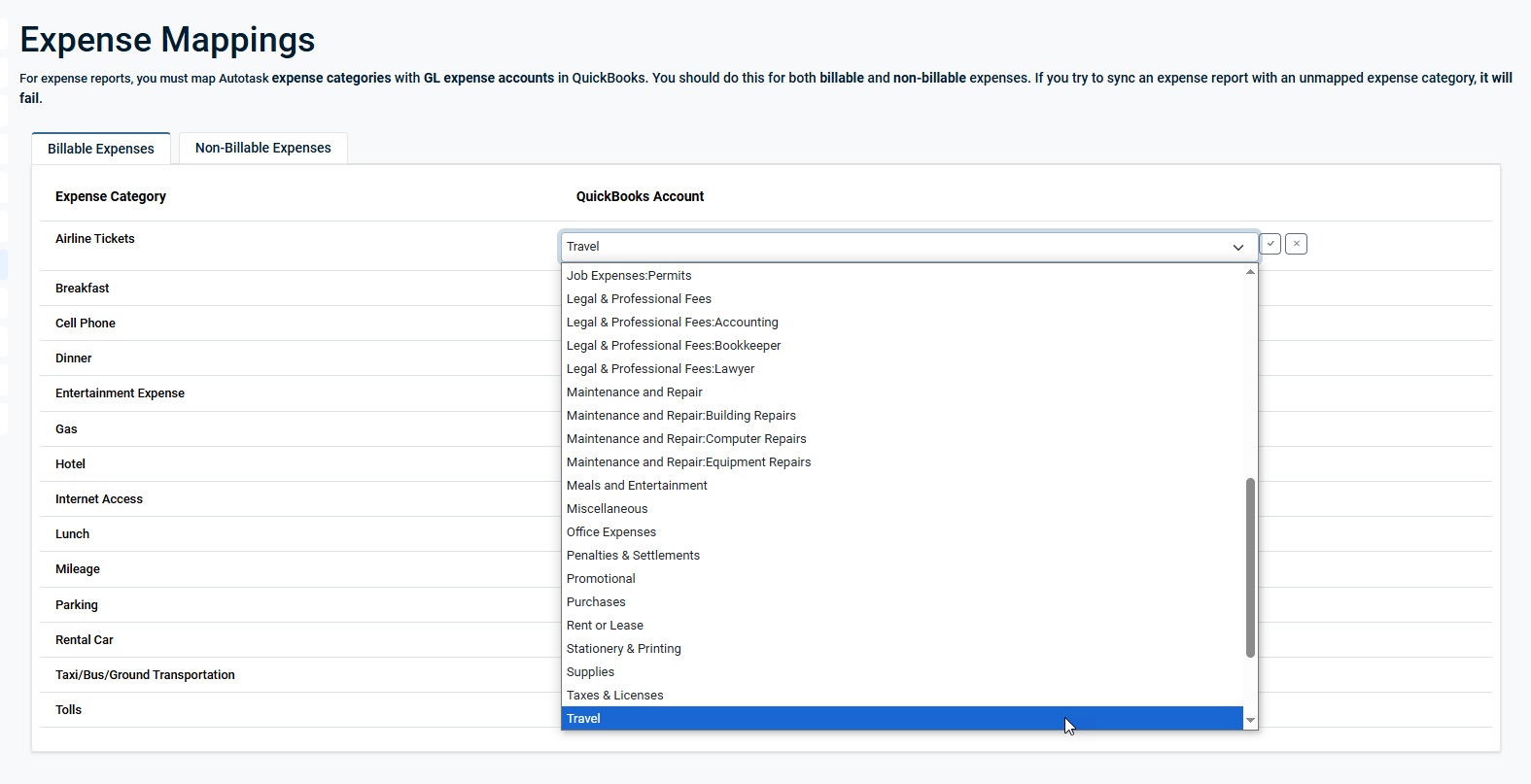The image size is (1531, 784).
Task: Select Travel option in the dropdown list
Action: coord(583,719)
